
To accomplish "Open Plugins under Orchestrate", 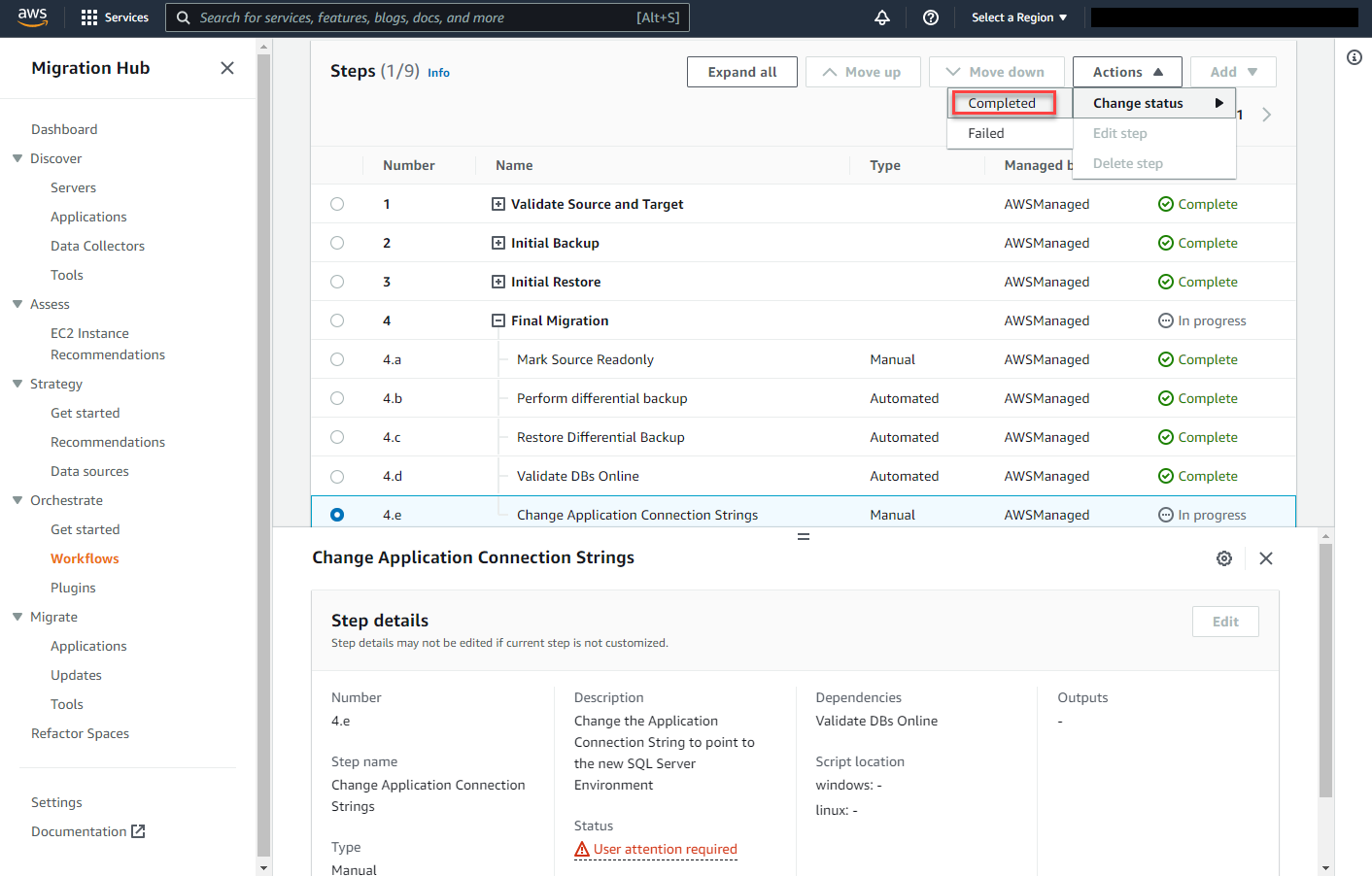I will (x=73, y=588).
